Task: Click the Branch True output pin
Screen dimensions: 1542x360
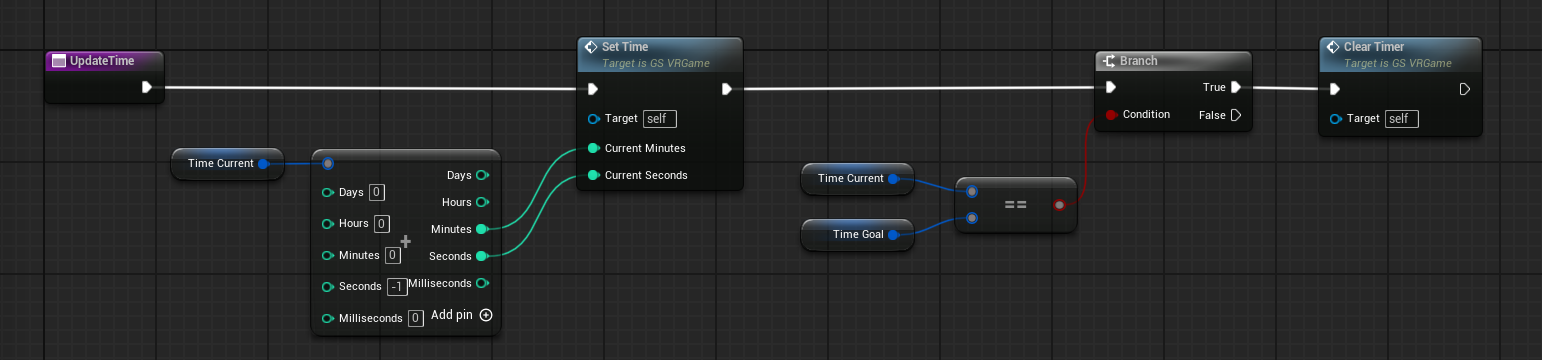Action: tap(1236, 88)
